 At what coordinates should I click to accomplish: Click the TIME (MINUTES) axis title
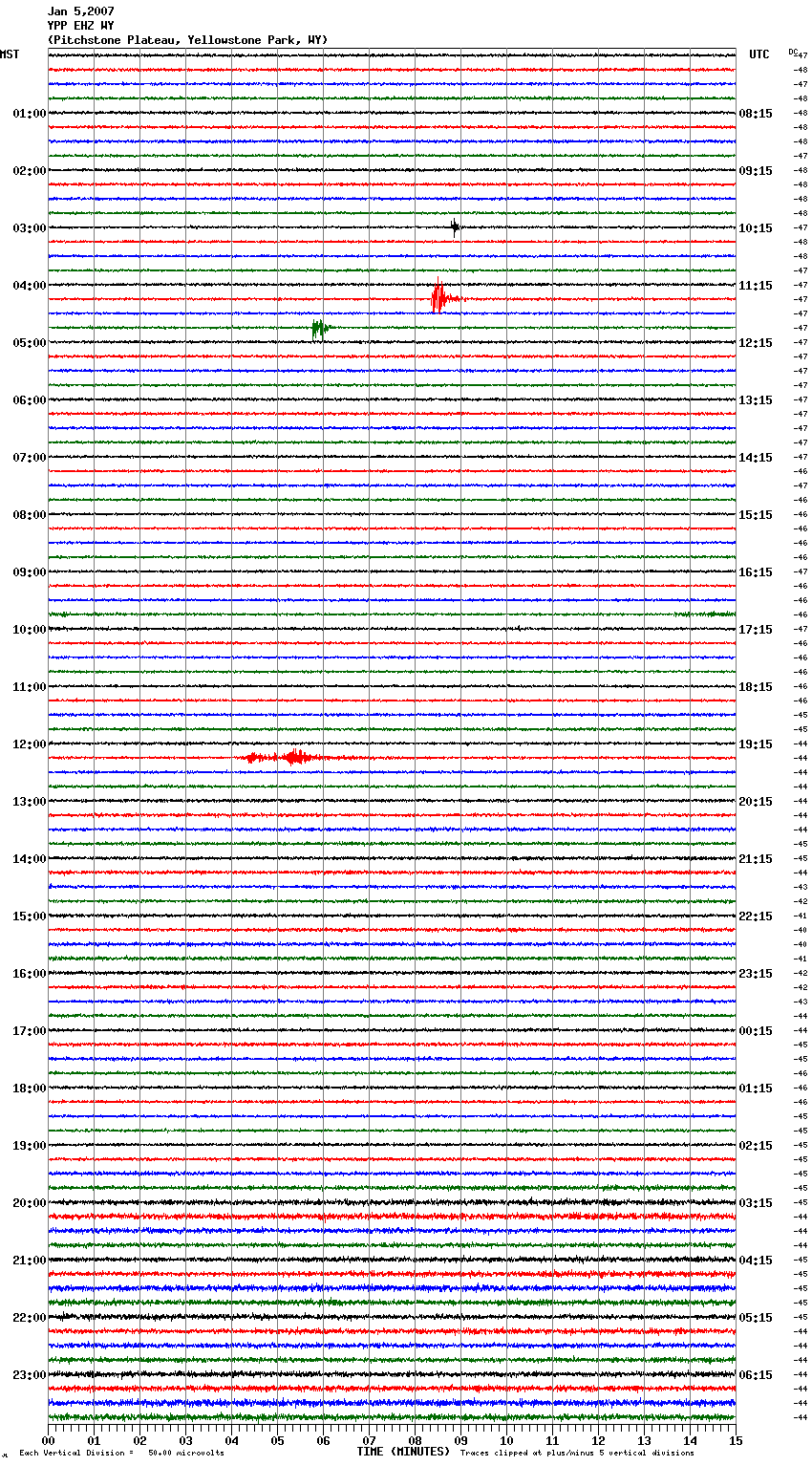403,1452
